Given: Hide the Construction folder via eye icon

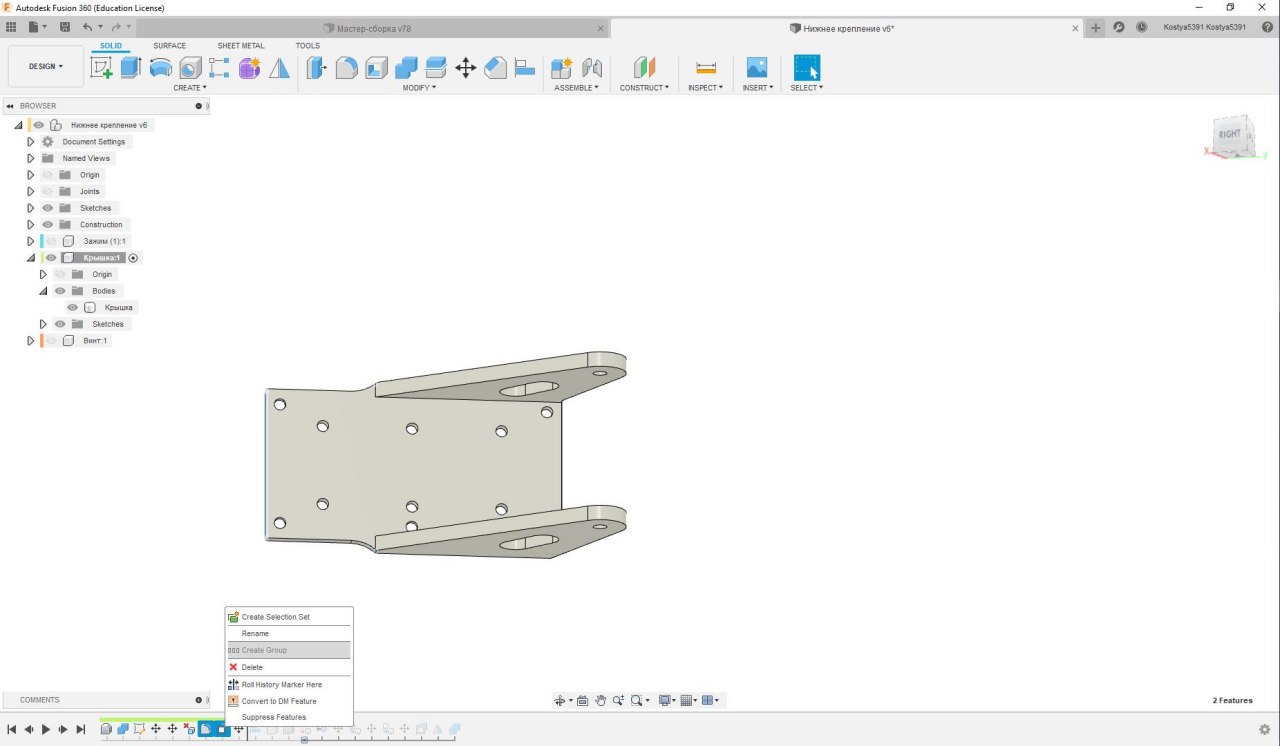Looking at the screenshot, I should pos(47,224).
